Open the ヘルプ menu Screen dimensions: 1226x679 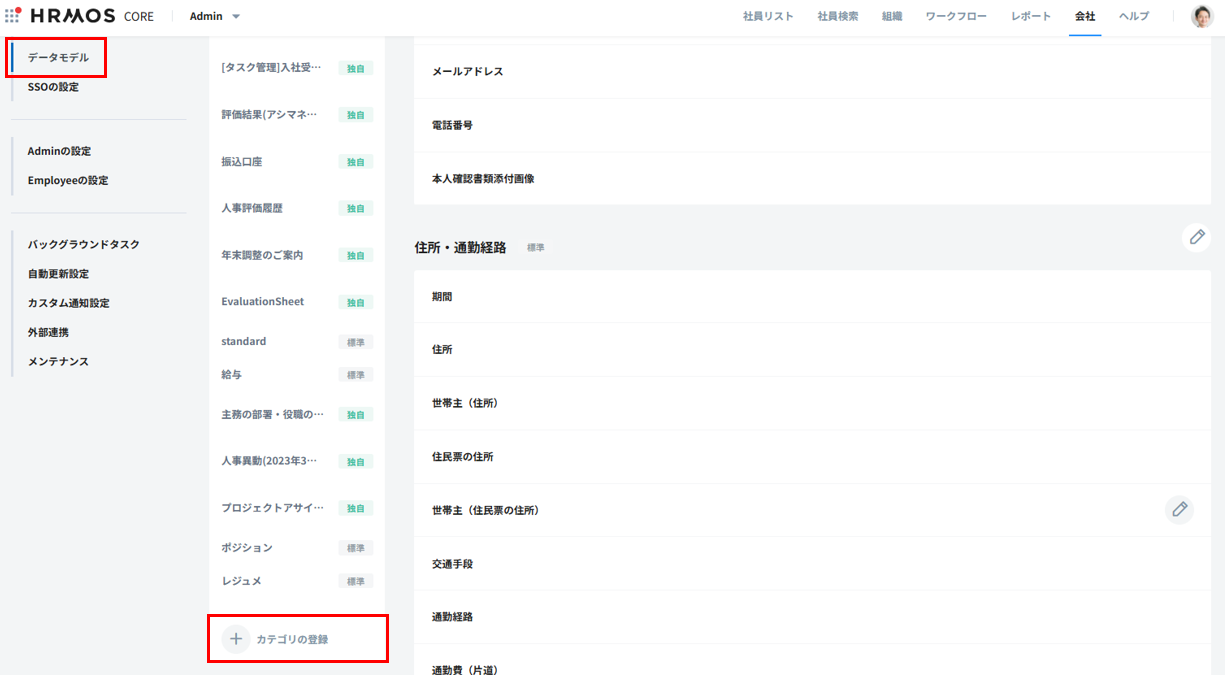pos(1133,16)
